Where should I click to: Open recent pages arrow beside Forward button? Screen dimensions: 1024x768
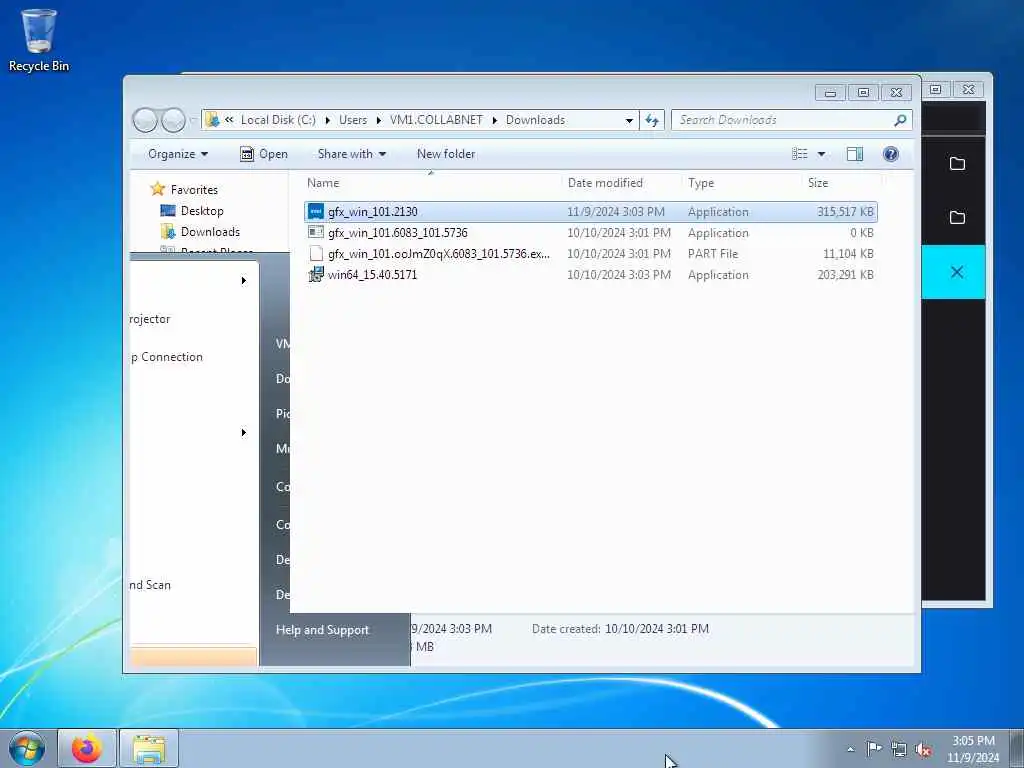point(192,120)
